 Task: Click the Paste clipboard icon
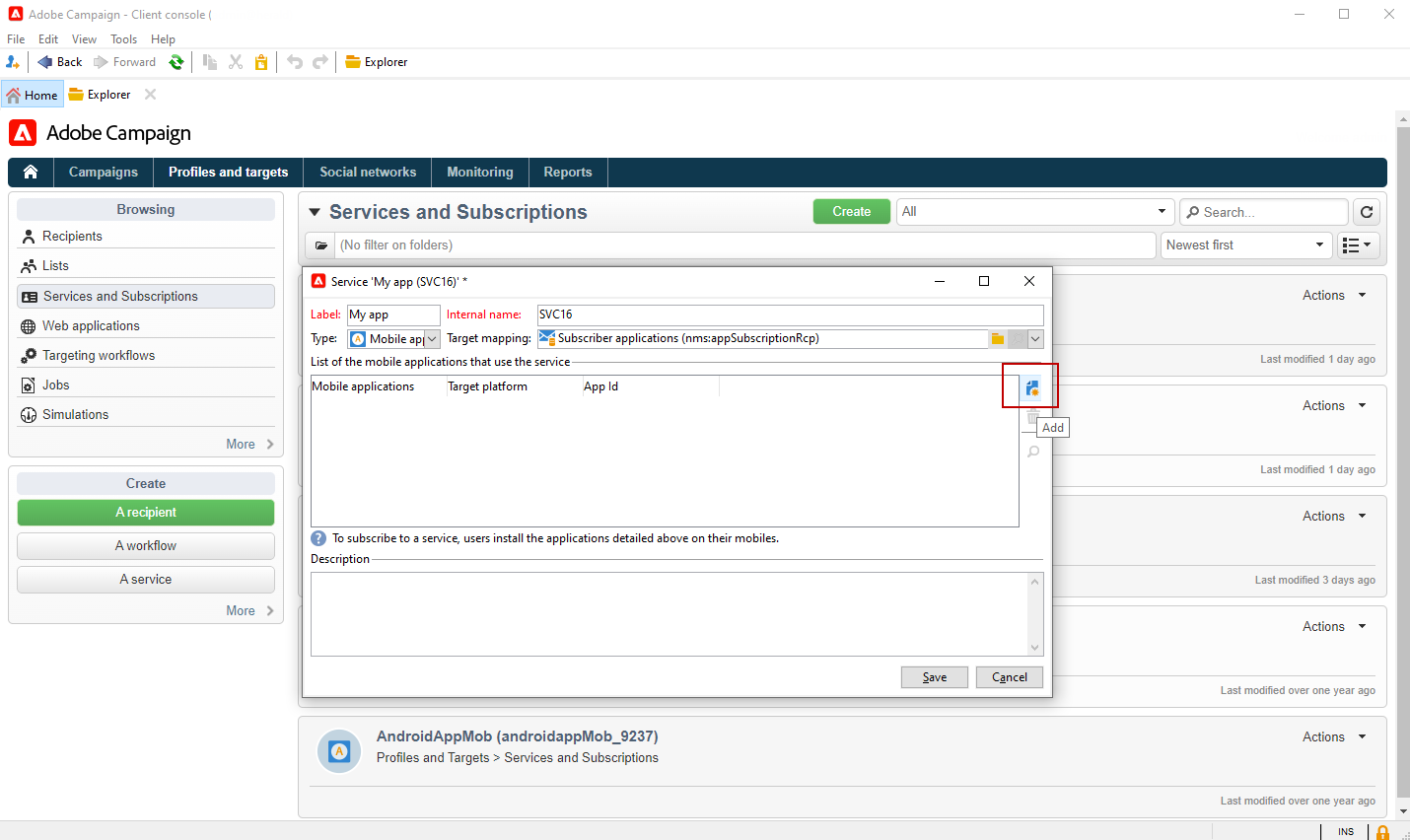coord(261,62)
